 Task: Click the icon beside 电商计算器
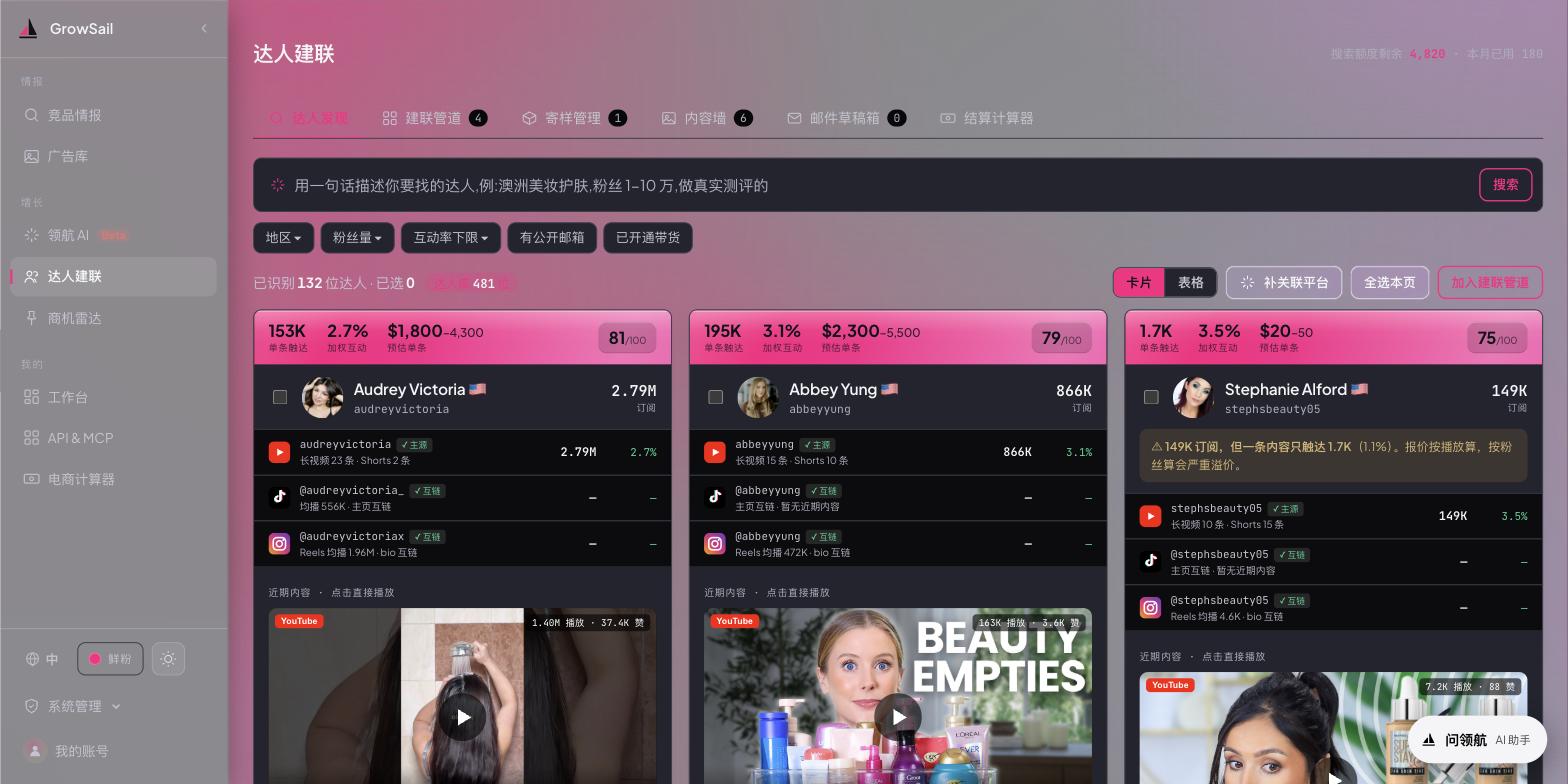[x=31, y=479]
